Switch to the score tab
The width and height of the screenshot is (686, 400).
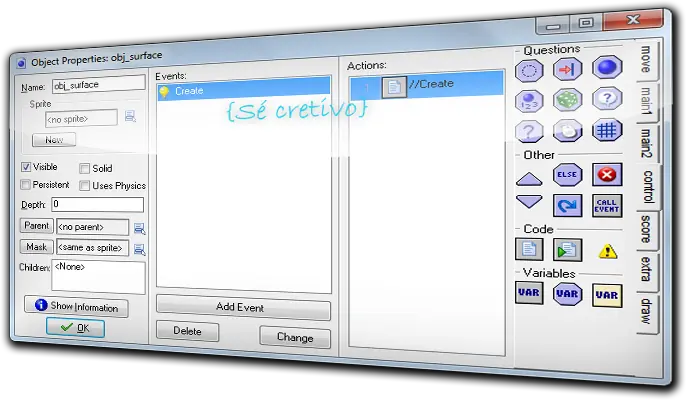(x=647, y=229)
